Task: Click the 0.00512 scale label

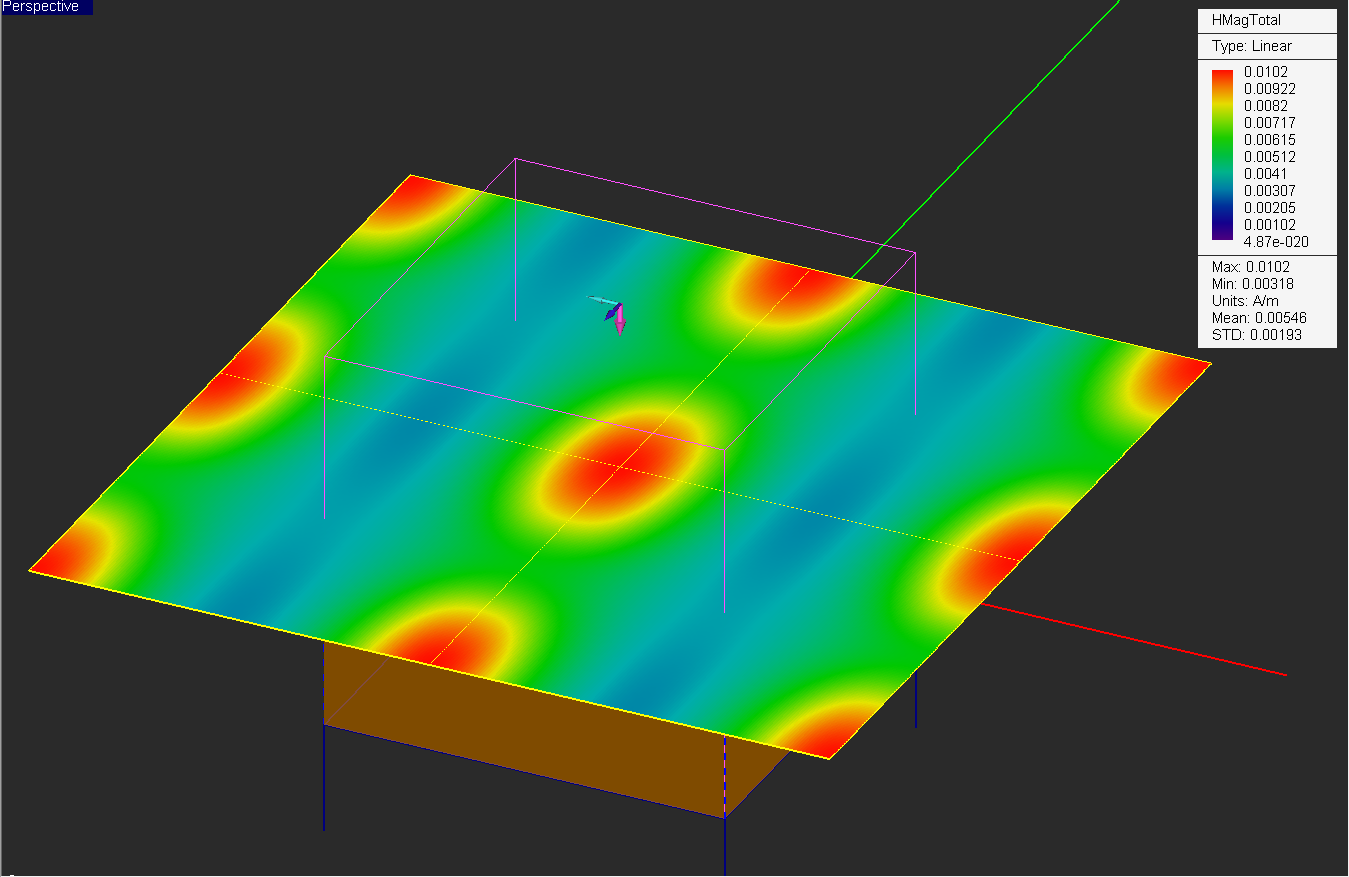Action: tap(1269, 157)
